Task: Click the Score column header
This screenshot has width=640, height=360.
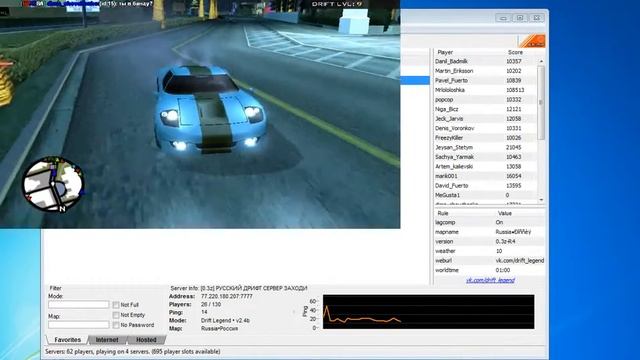Action: (515, 52)
